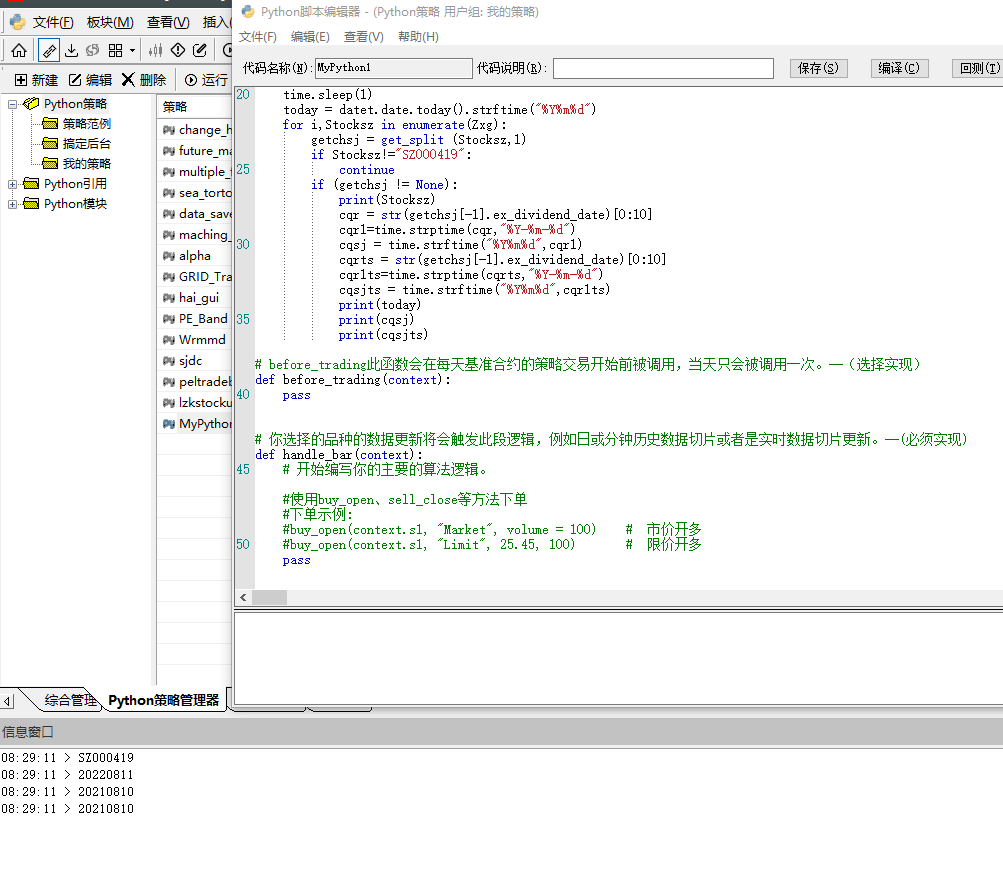This screenshot has height=883, width=1003.
Task: Click the code editor horizontal scrollbar thumb
Action: [269, 598]
